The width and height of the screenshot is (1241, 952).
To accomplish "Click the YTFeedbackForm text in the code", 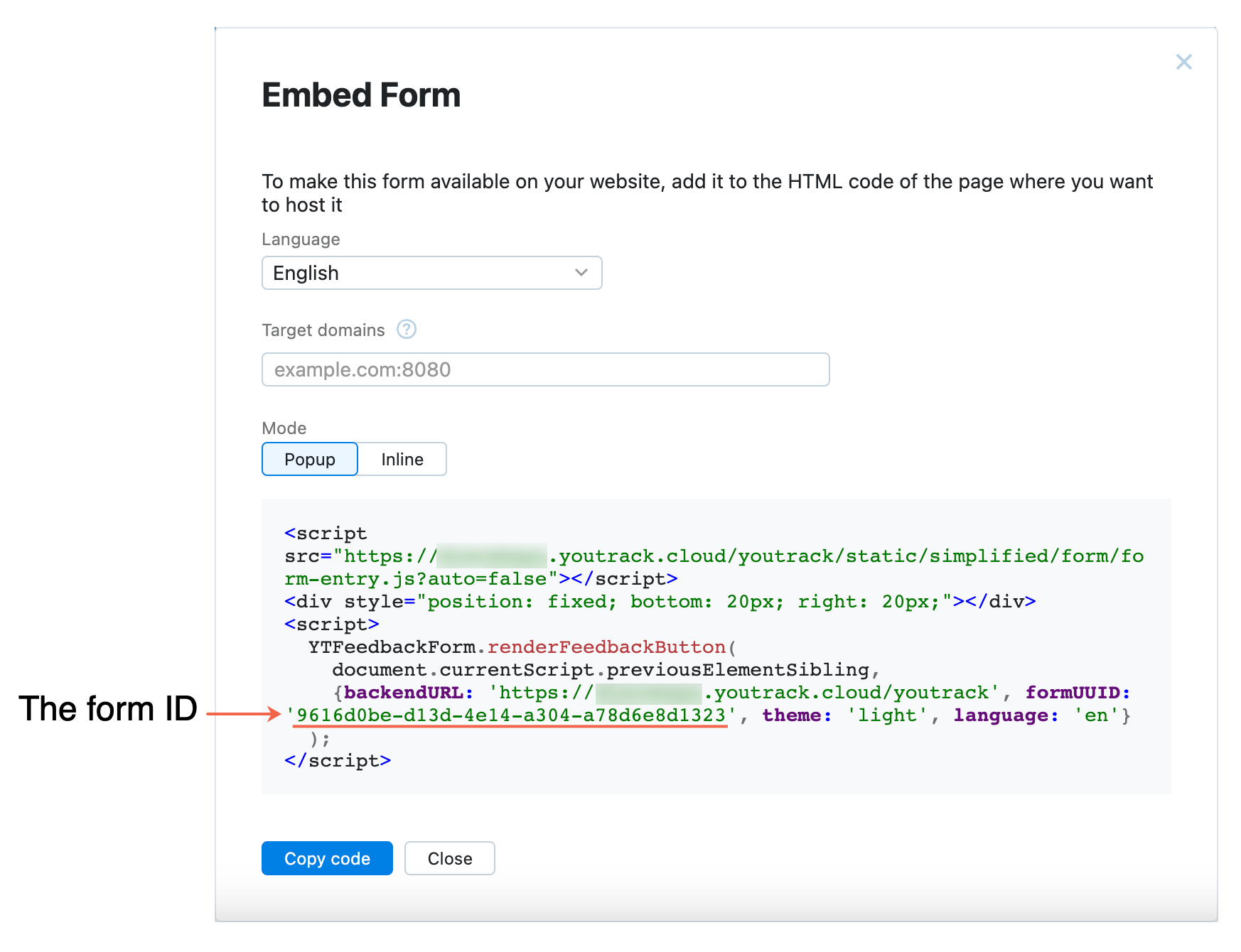I will [x=392, y=647].
